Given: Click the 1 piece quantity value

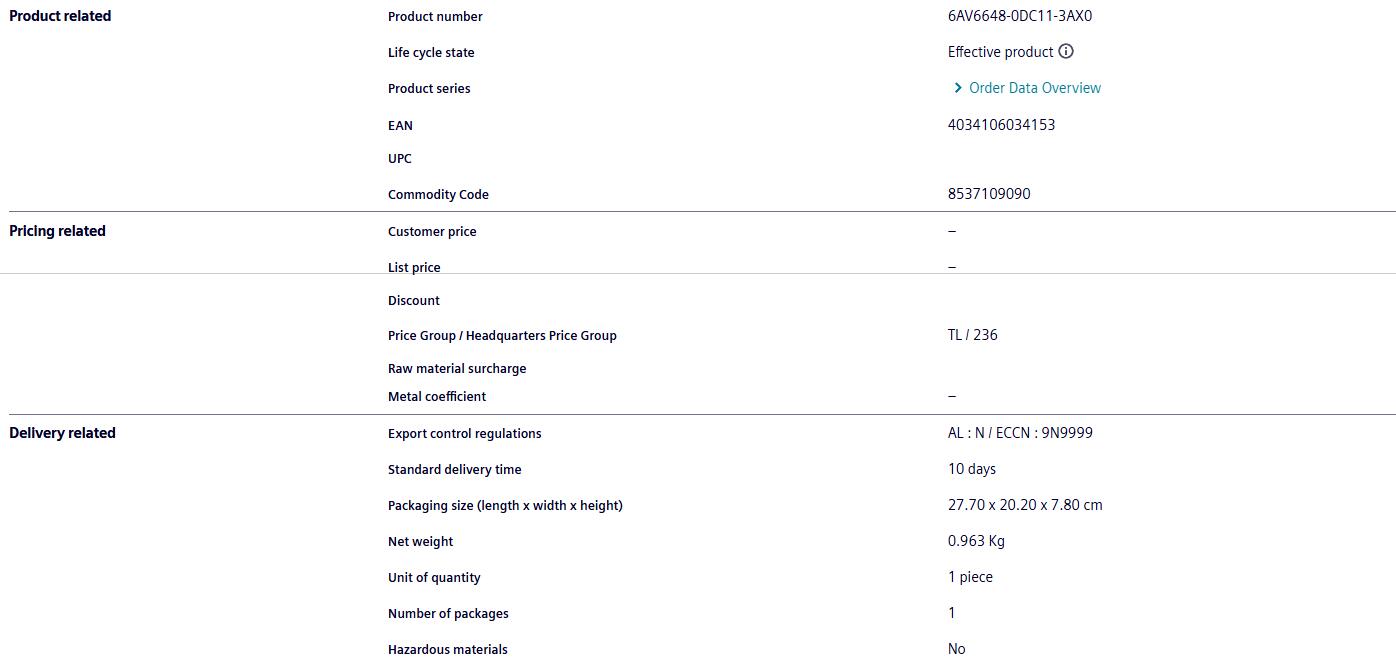Looking at the screenshot, I should click(x=970, y=577).
